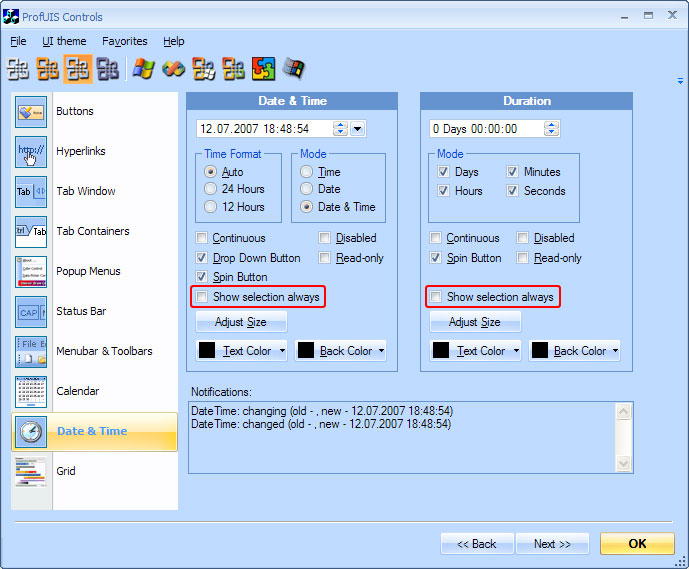Select the Time mode radio button
689x569 pixels.
pos(306,172)
